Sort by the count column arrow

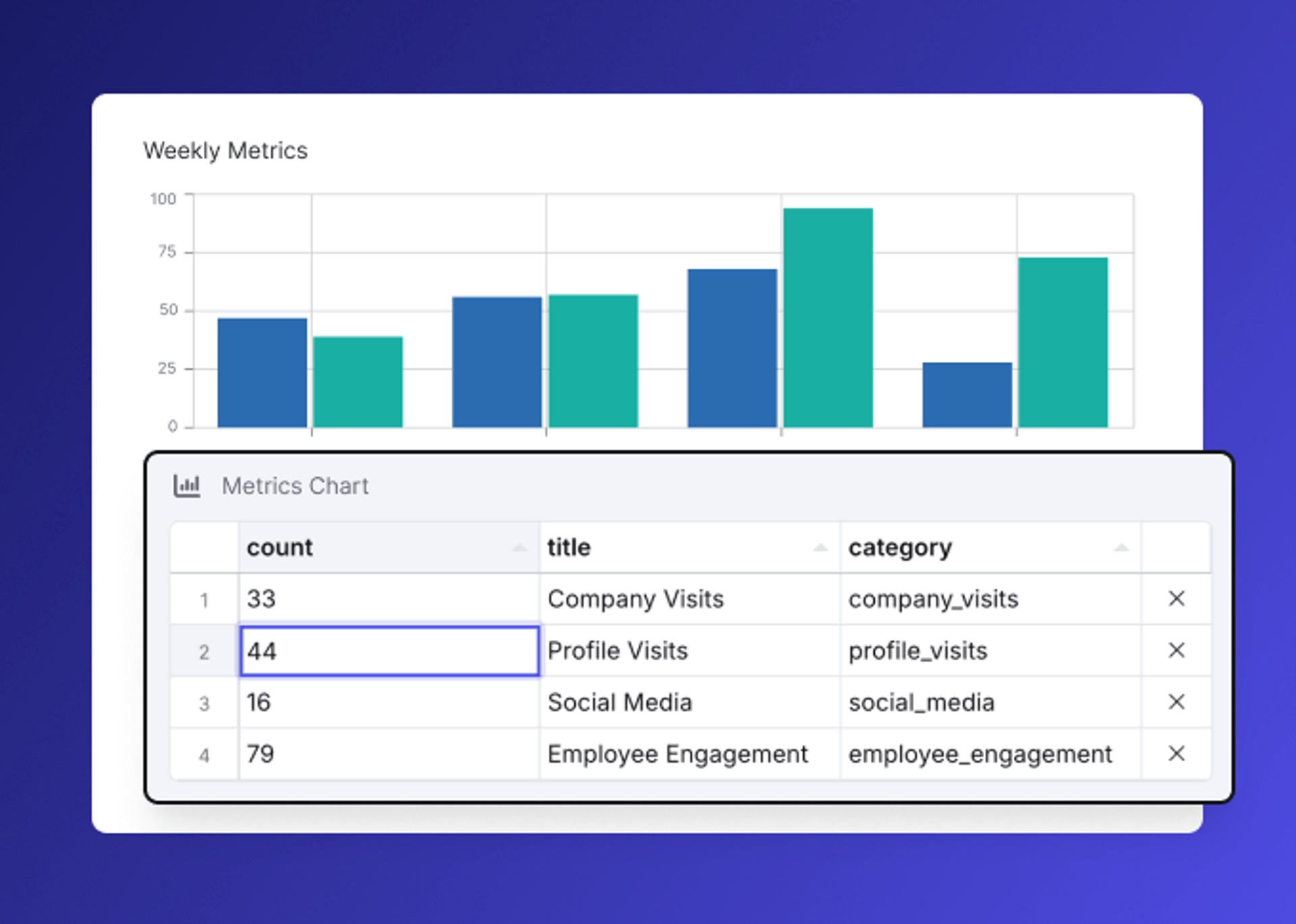pyautogui.click(x=519, y=547)
